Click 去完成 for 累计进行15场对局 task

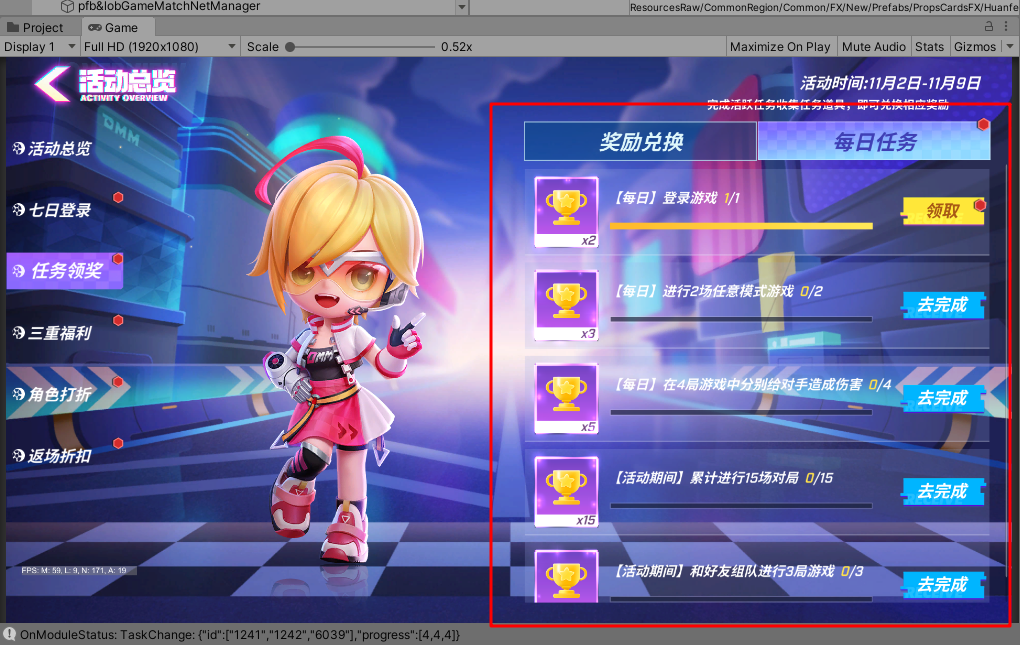943,491
